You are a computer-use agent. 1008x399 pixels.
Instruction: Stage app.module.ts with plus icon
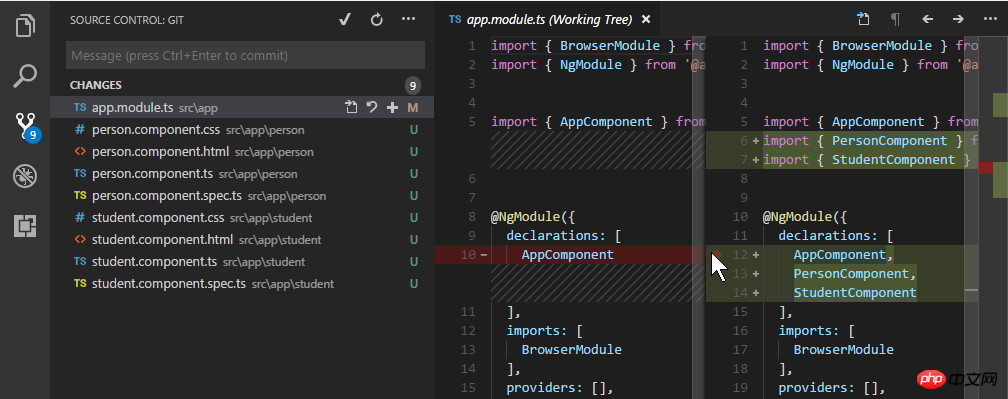click(392, 107)
